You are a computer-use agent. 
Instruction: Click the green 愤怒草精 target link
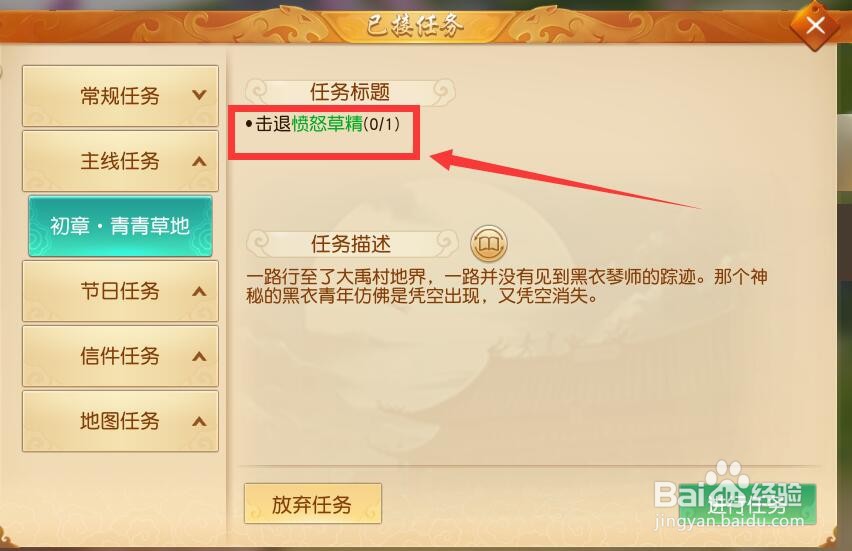coord(327,124)
